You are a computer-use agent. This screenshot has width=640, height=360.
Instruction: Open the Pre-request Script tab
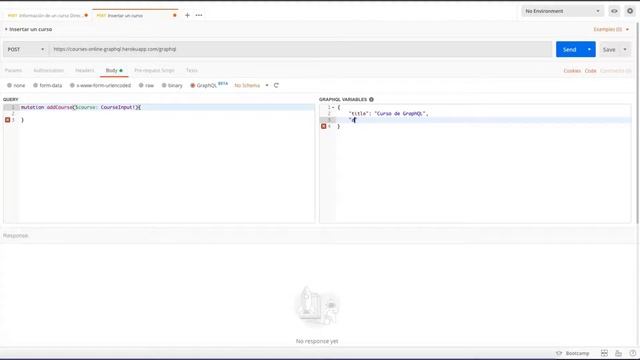click(154, 70)
